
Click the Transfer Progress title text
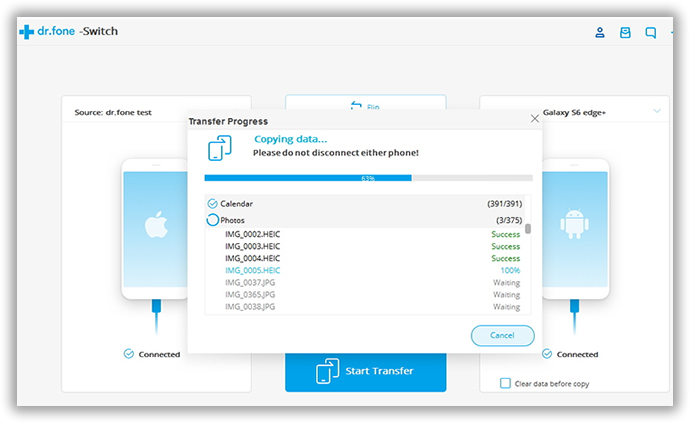pos(228,121)
